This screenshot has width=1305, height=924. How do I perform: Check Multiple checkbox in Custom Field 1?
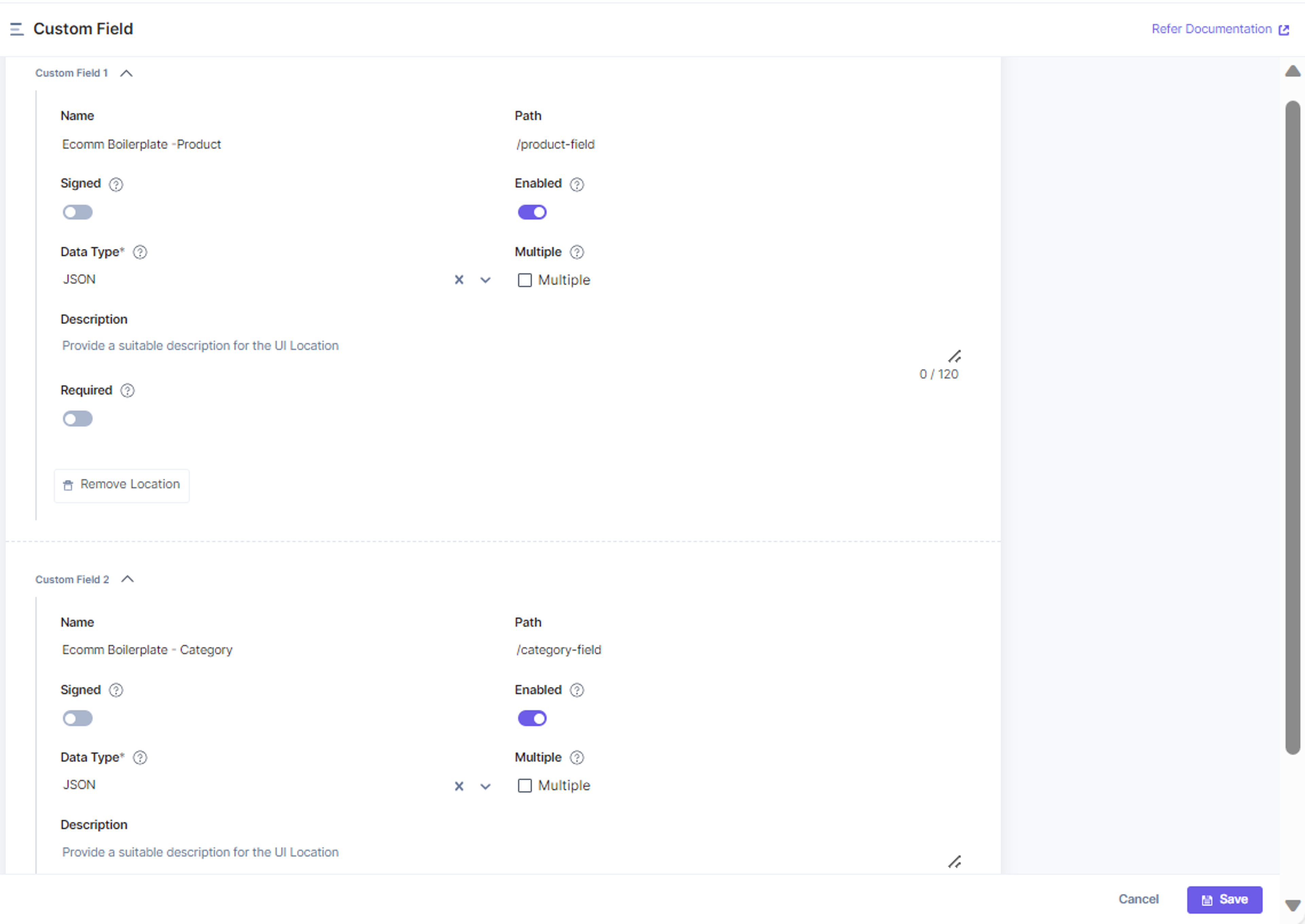(x=524, y=280)
